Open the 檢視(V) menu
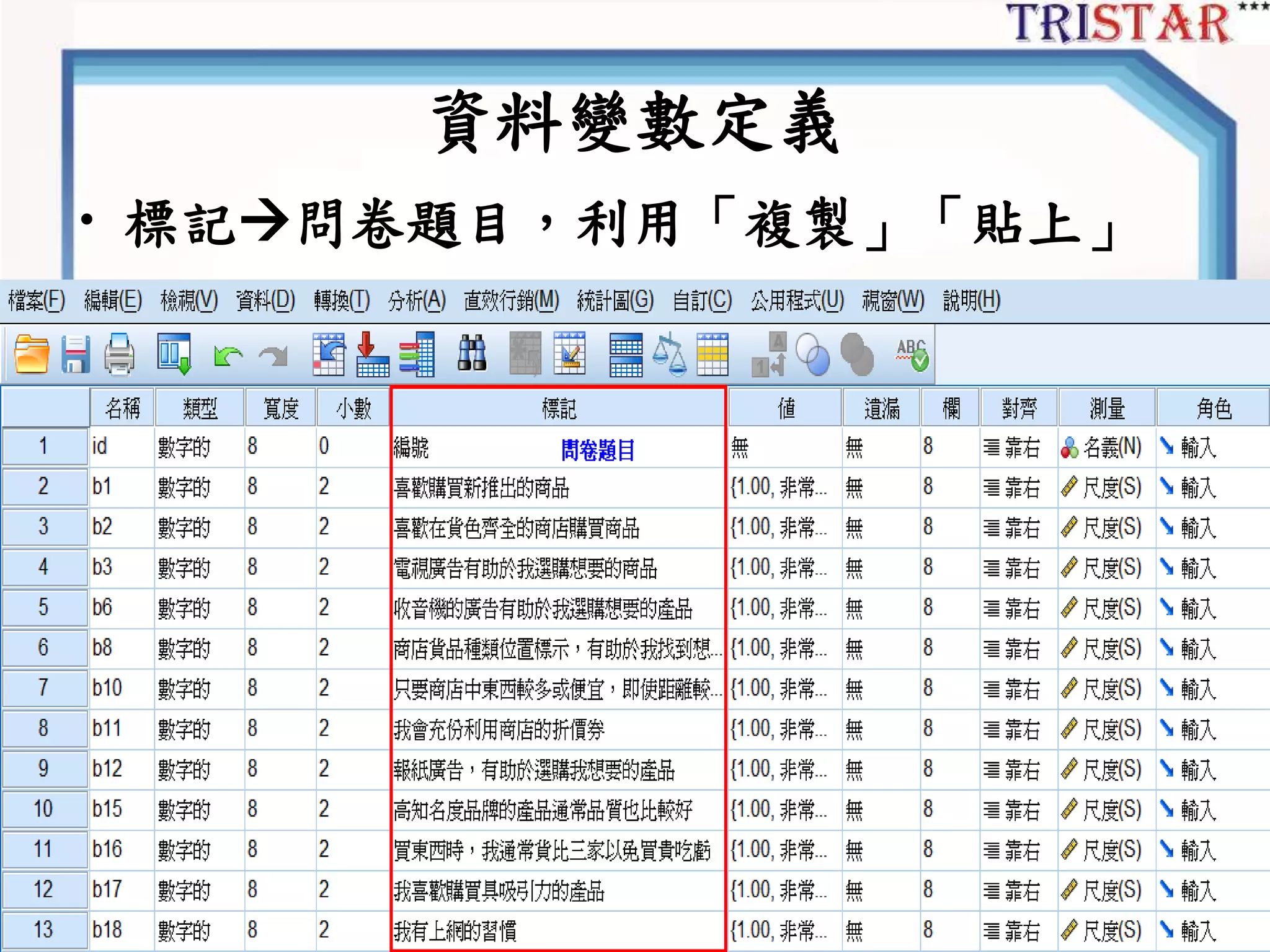Image resolution: width=1270 pixels, height=952 pixels. [189, 301]
